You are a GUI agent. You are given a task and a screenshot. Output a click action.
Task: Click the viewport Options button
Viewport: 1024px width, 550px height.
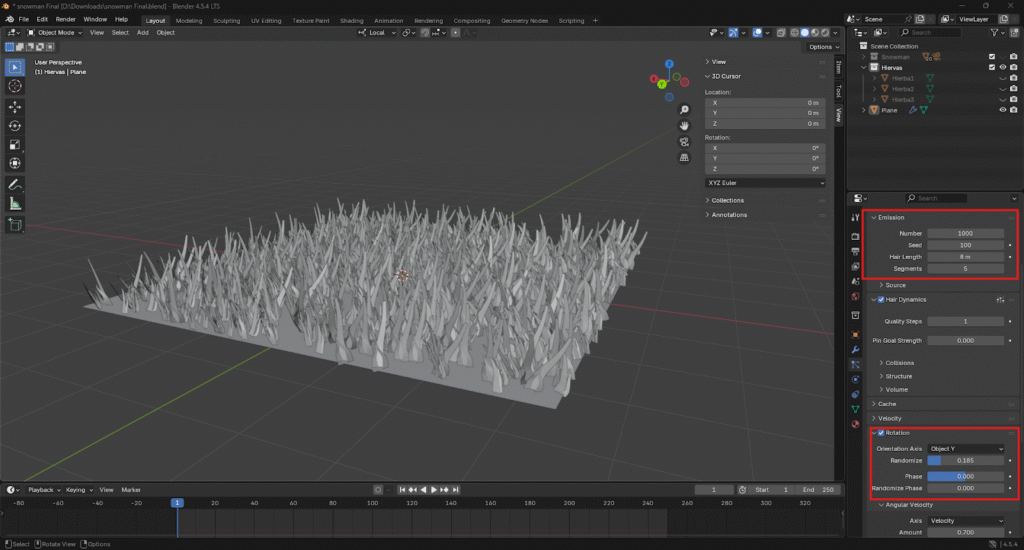(x=821, y=47)
